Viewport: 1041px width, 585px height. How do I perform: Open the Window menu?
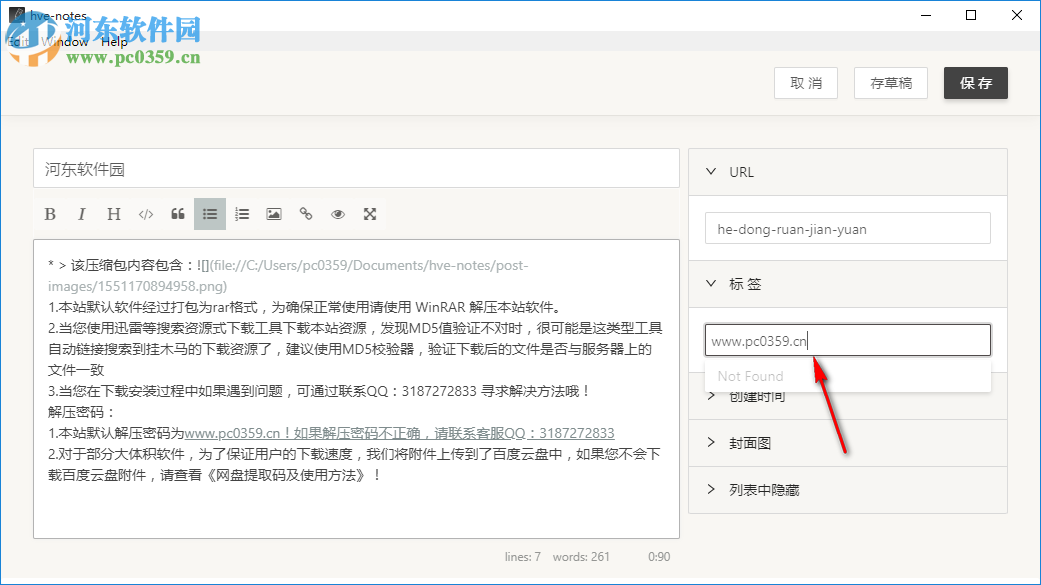tap(64, 42)
